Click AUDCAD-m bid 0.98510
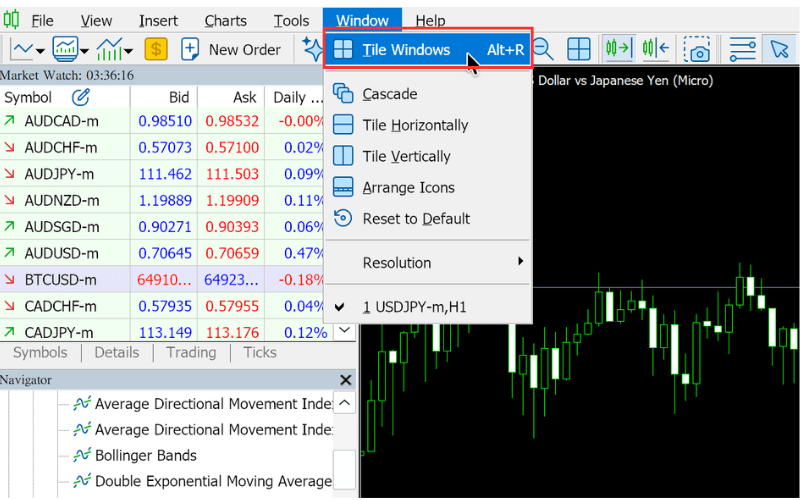800x500 pixels. click(x=165, y=121)
